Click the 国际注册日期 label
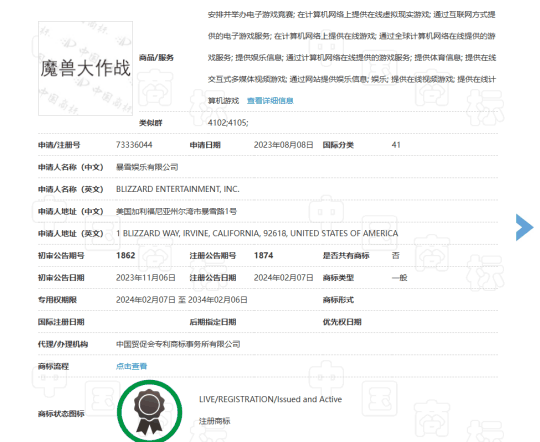 coord(61,322)
